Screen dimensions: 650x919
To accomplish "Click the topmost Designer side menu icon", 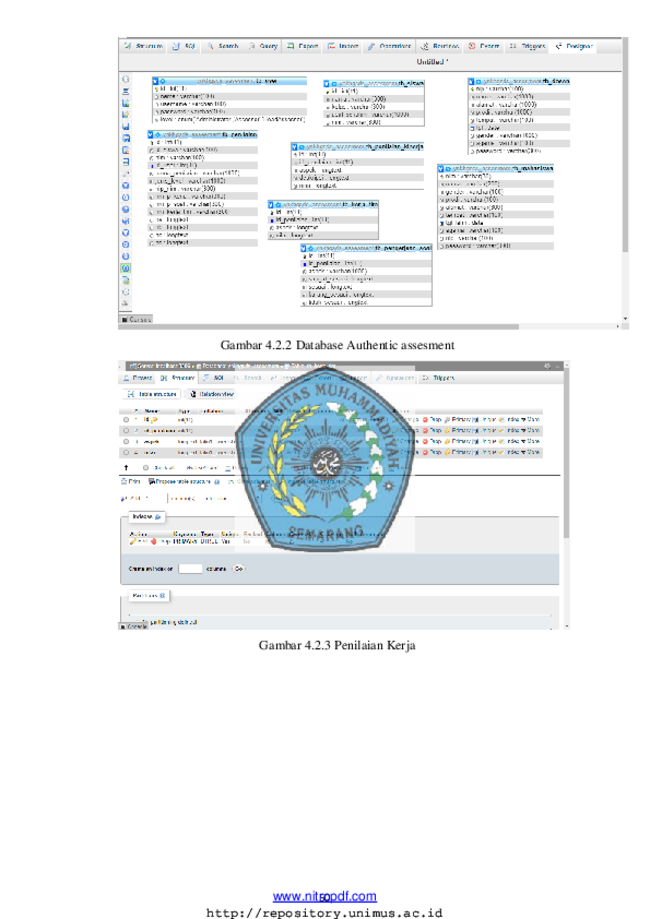I will (125, 79).
